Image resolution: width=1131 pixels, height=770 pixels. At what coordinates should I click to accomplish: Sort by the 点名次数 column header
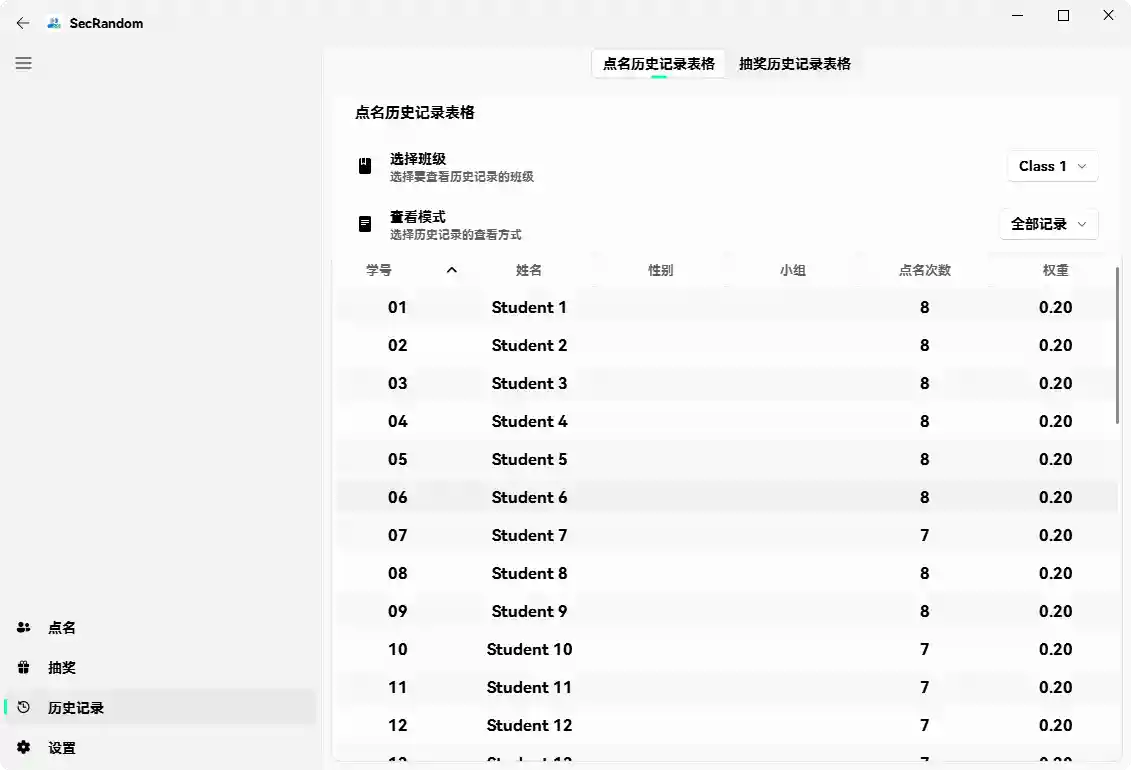coord(924,270)
